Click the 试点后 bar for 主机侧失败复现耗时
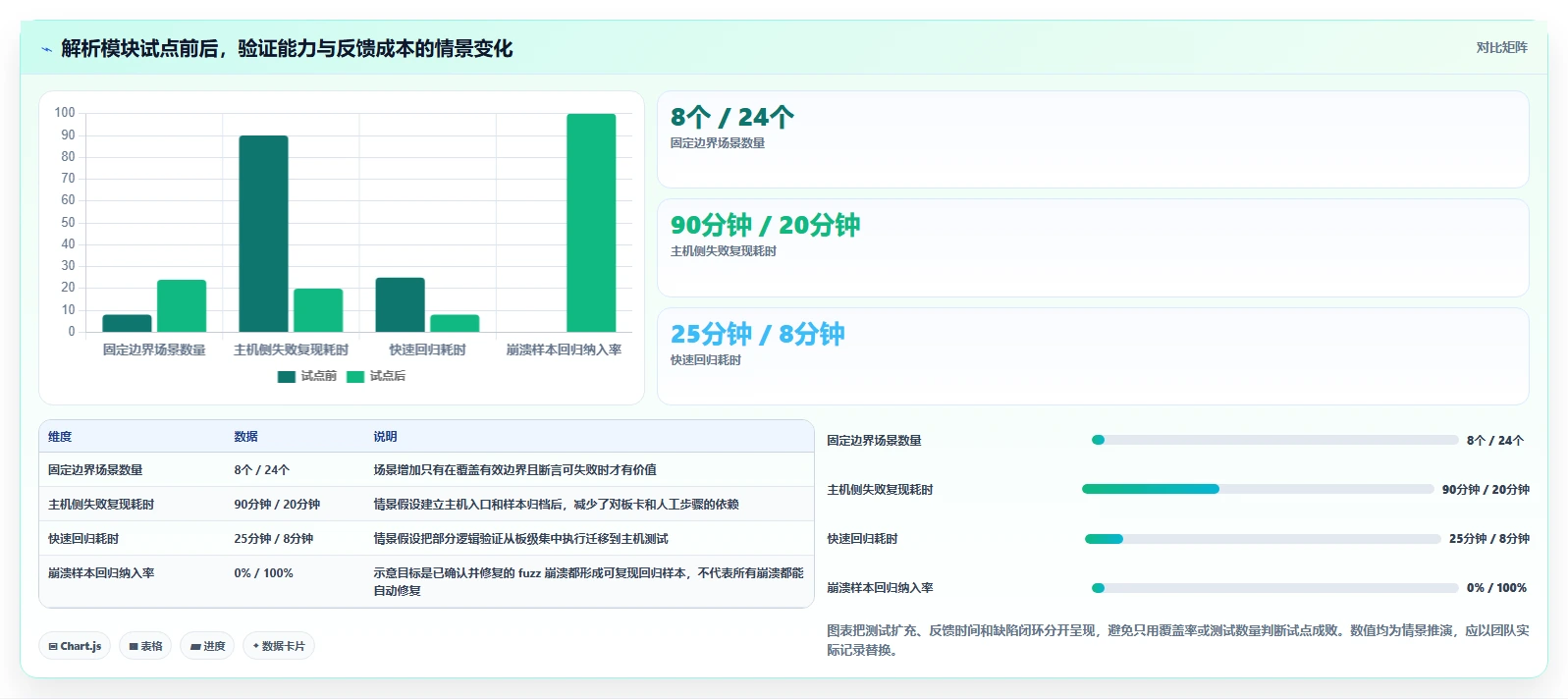This screenshot has height=699, width=1568. pos(318,310)
